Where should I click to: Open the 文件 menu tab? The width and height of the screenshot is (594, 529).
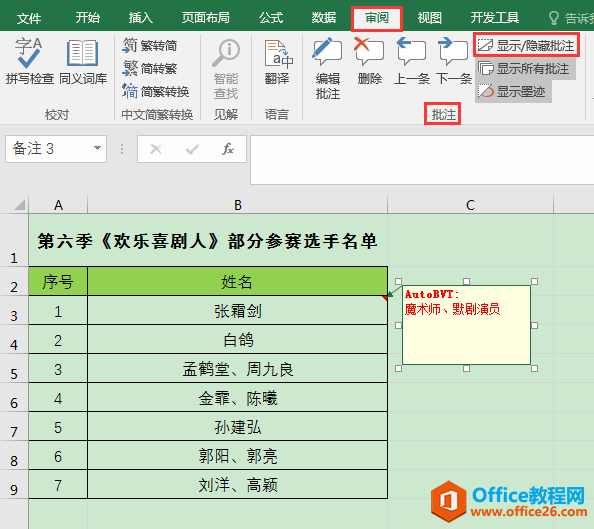click(29, 18)
